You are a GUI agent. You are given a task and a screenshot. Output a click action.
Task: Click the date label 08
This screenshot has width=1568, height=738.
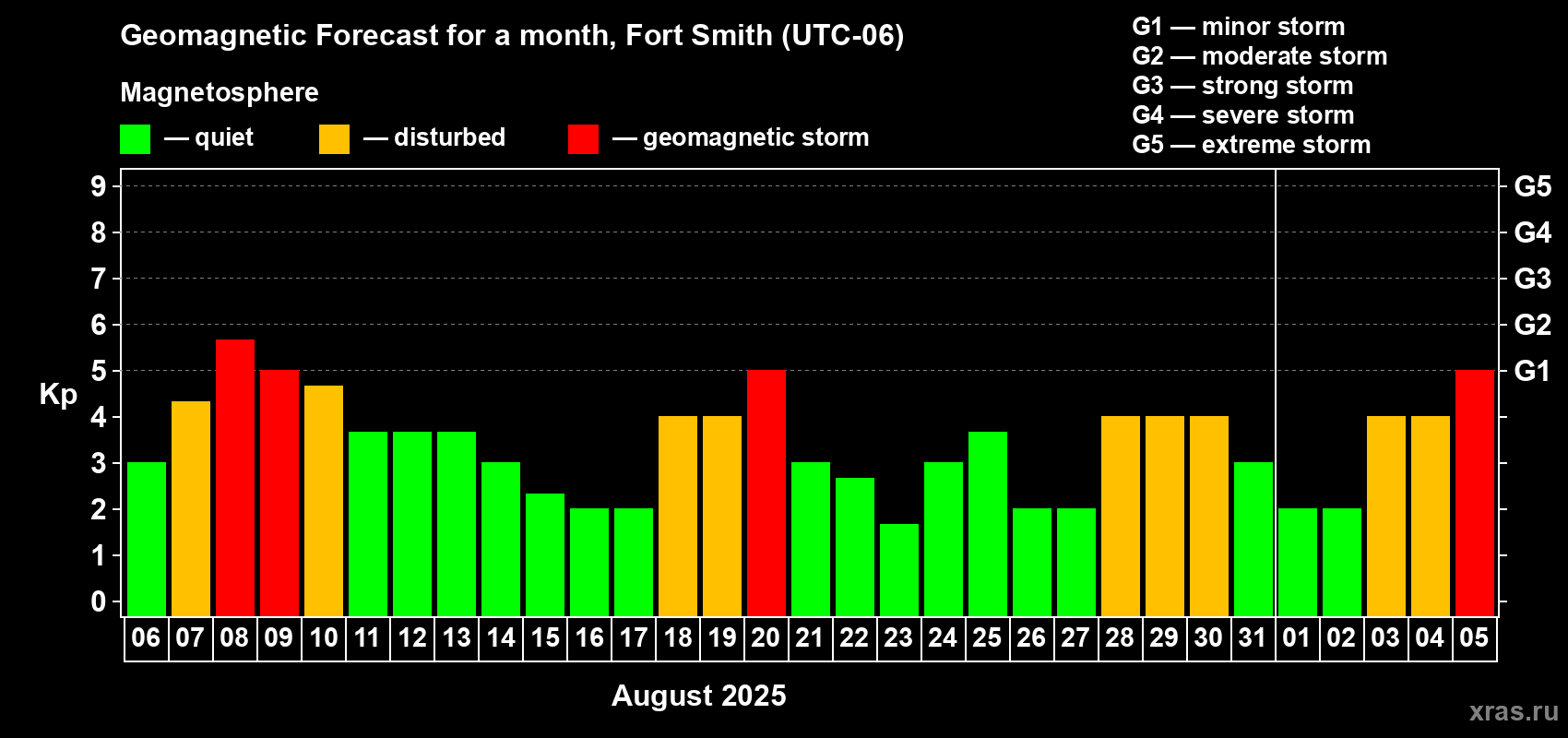[234, 637]
